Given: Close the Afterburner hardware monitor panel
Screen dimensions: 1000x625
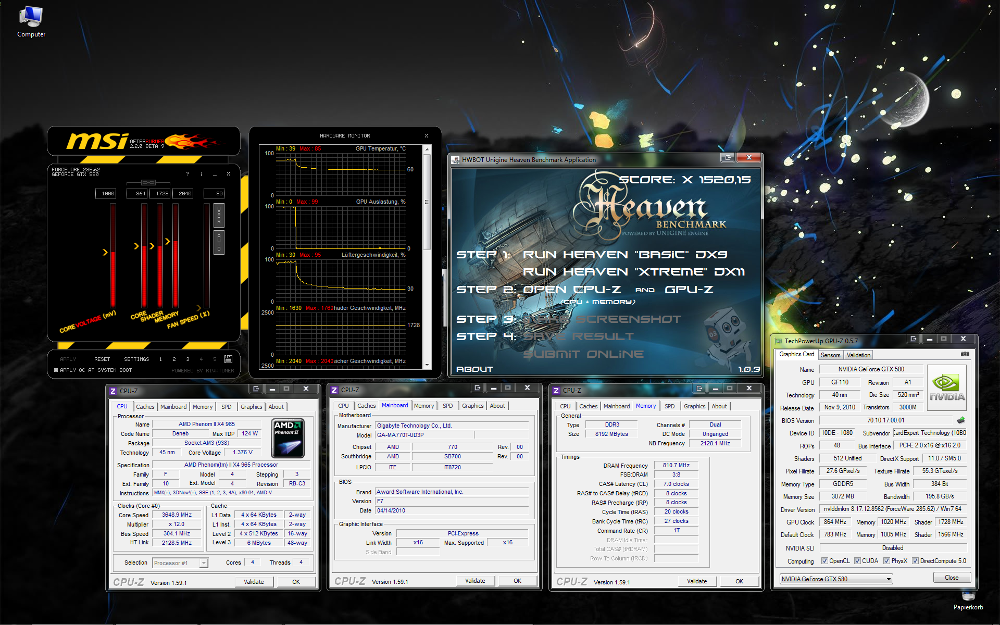Looking at the screenshot, I should click(x=427, y=135).
